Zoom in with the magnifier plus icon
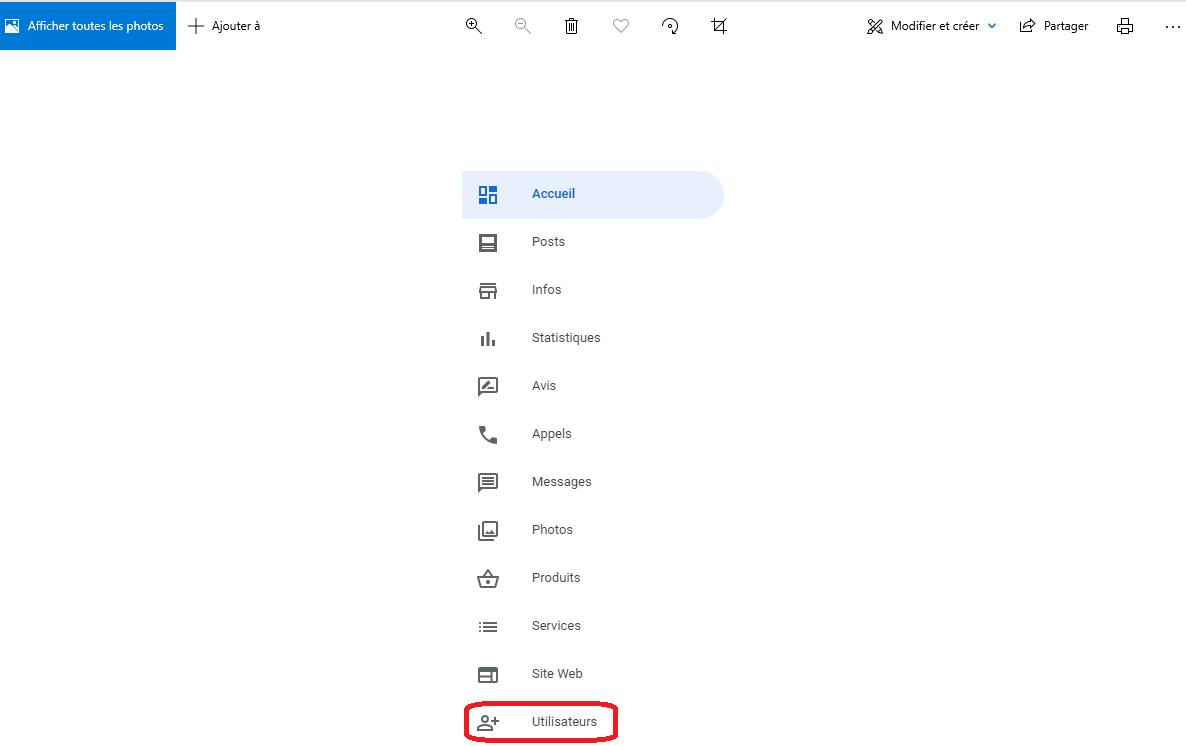 [473, 26]
